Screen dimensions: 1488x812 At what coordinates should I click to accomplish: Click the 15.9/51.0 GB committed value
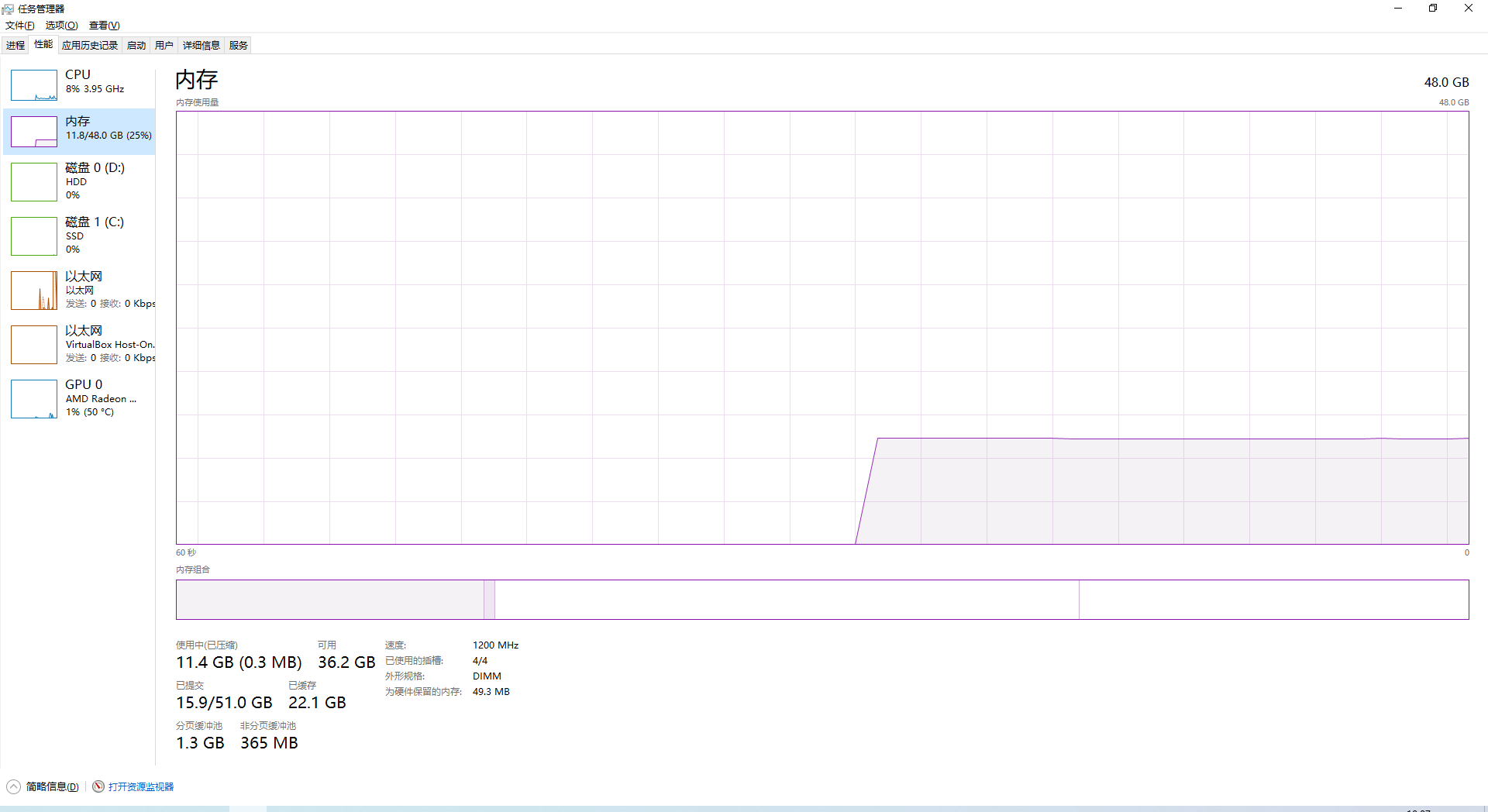[x=224, y=703]
